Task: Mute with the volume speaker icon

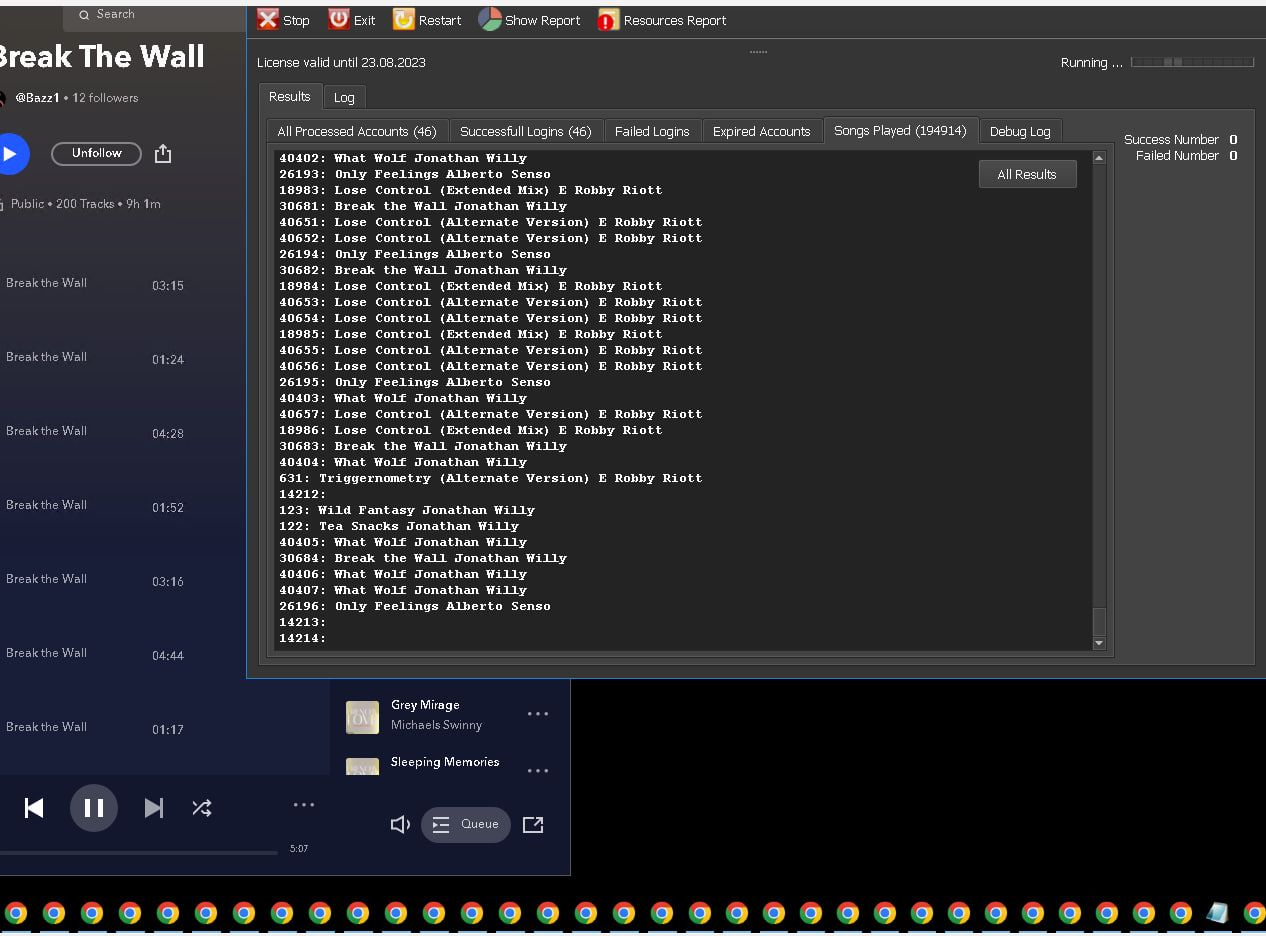Action: tap(400, 824)
